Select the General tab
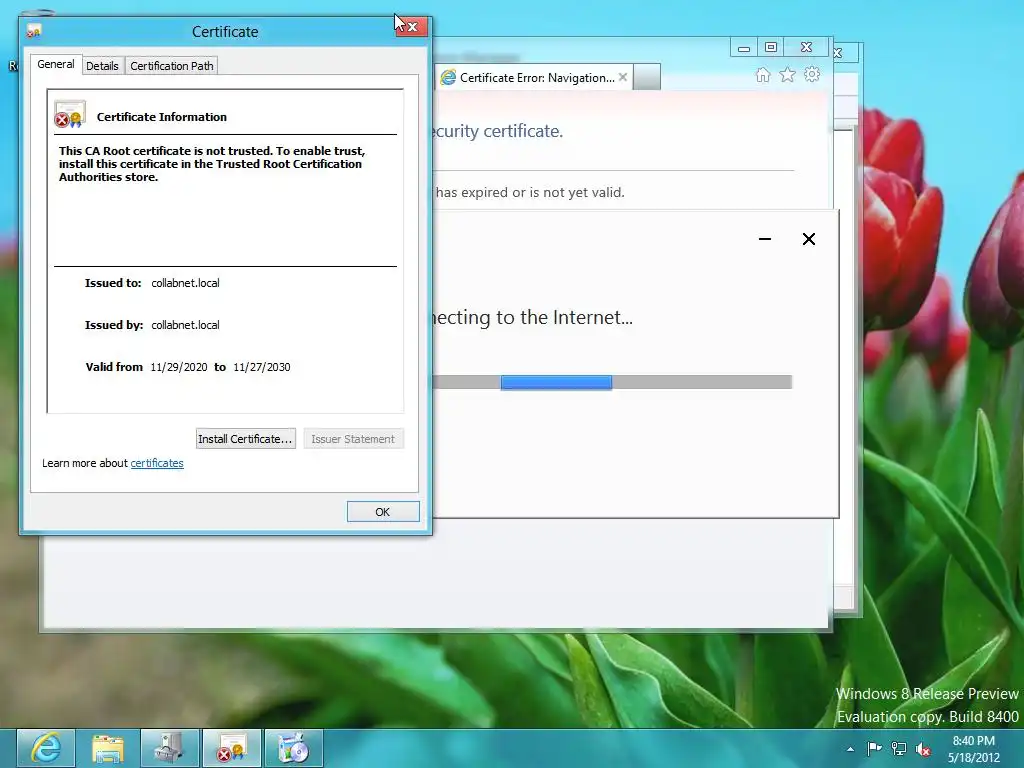The height and width of the screenshot is (768, 1024). (x=56, y=64)
